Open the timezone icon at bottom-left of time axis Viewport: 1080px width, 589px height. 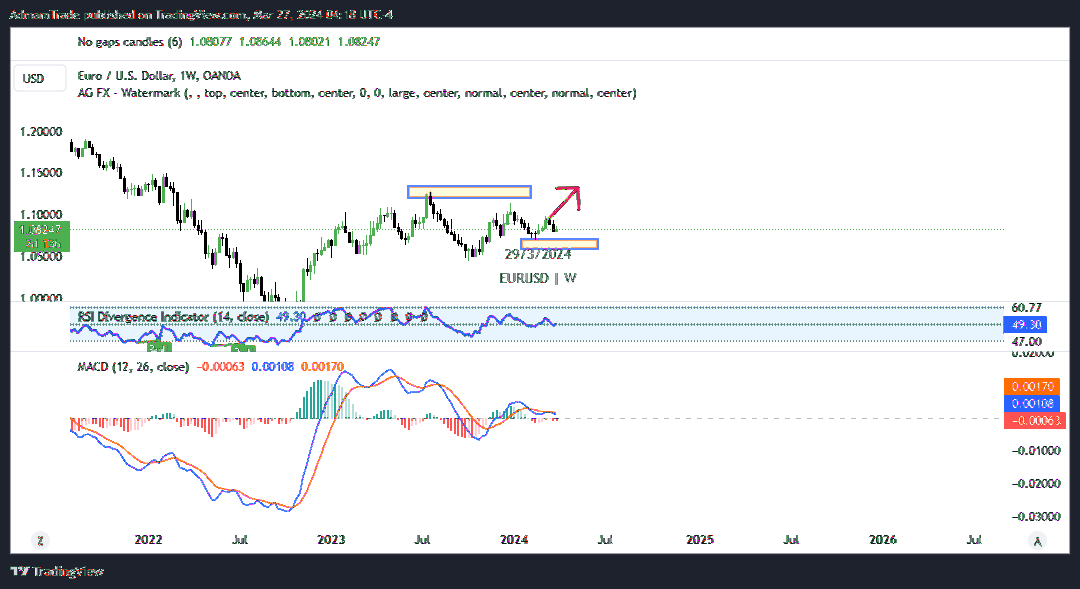click(x=41, y=541)
